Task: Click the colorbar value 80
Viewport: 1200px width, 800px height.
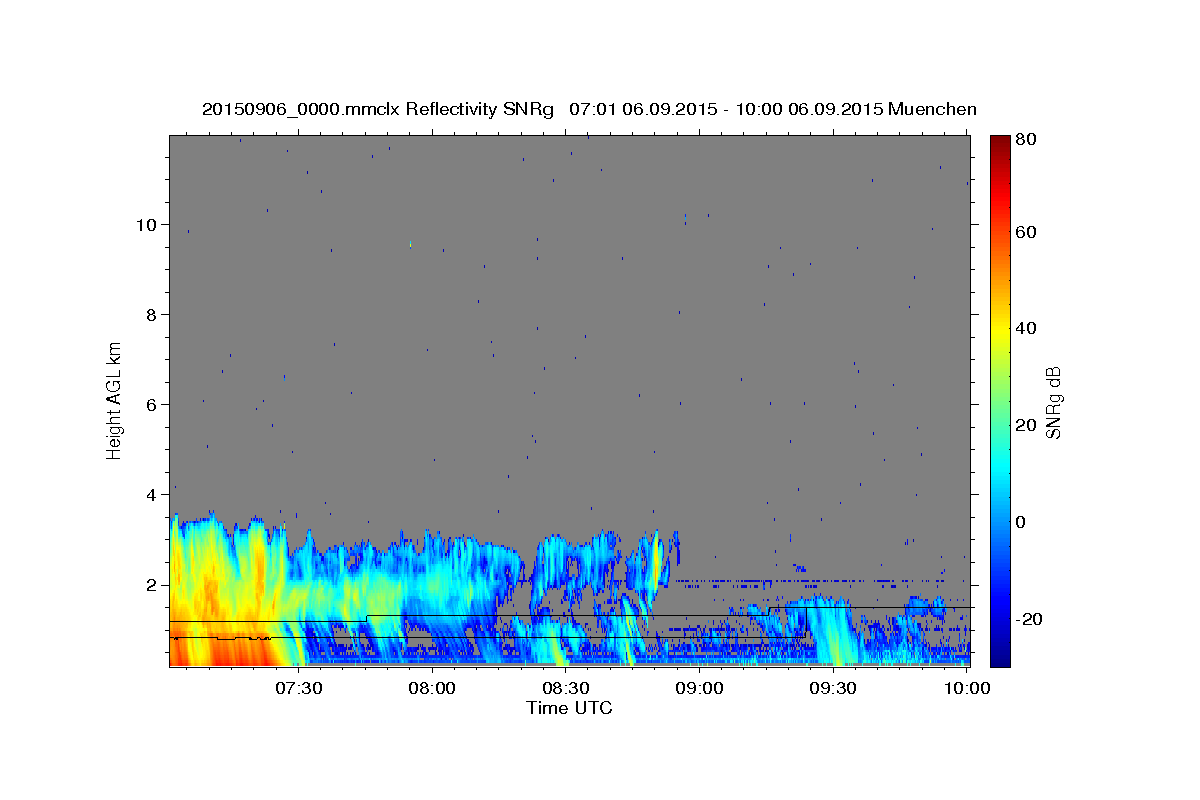Action: 1028,141
